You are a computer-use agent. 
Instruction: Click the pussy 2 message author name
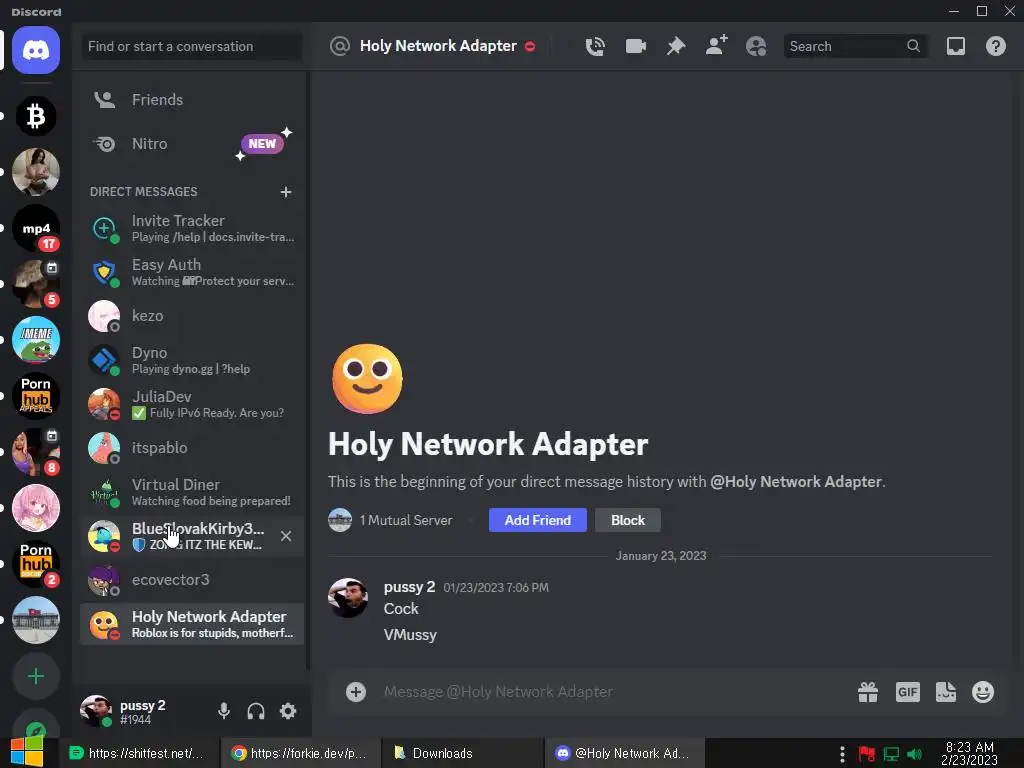409,587
